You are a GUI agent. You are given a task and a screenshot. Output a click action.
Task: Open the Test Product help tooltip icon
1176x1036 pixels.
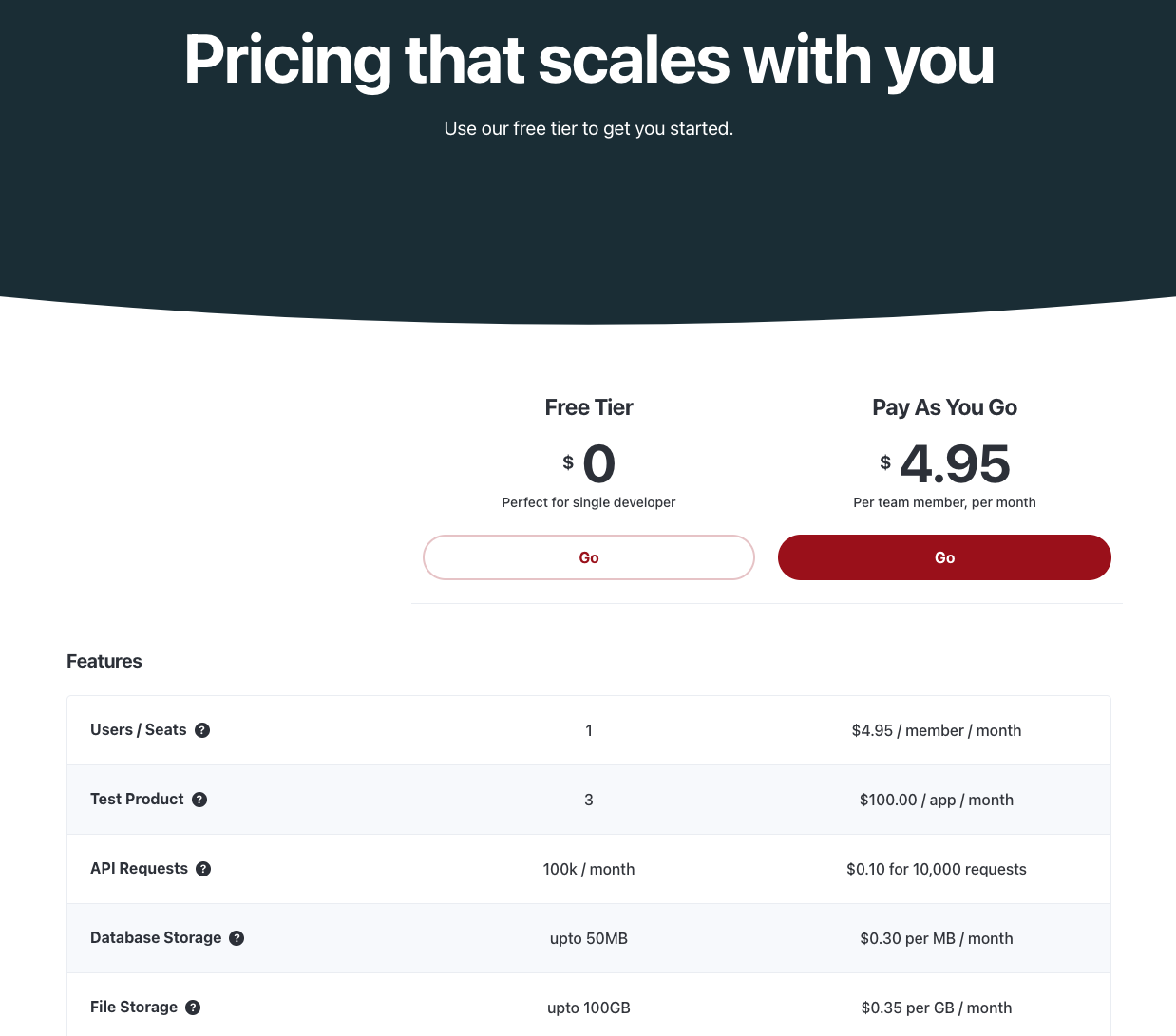(199, 800)
